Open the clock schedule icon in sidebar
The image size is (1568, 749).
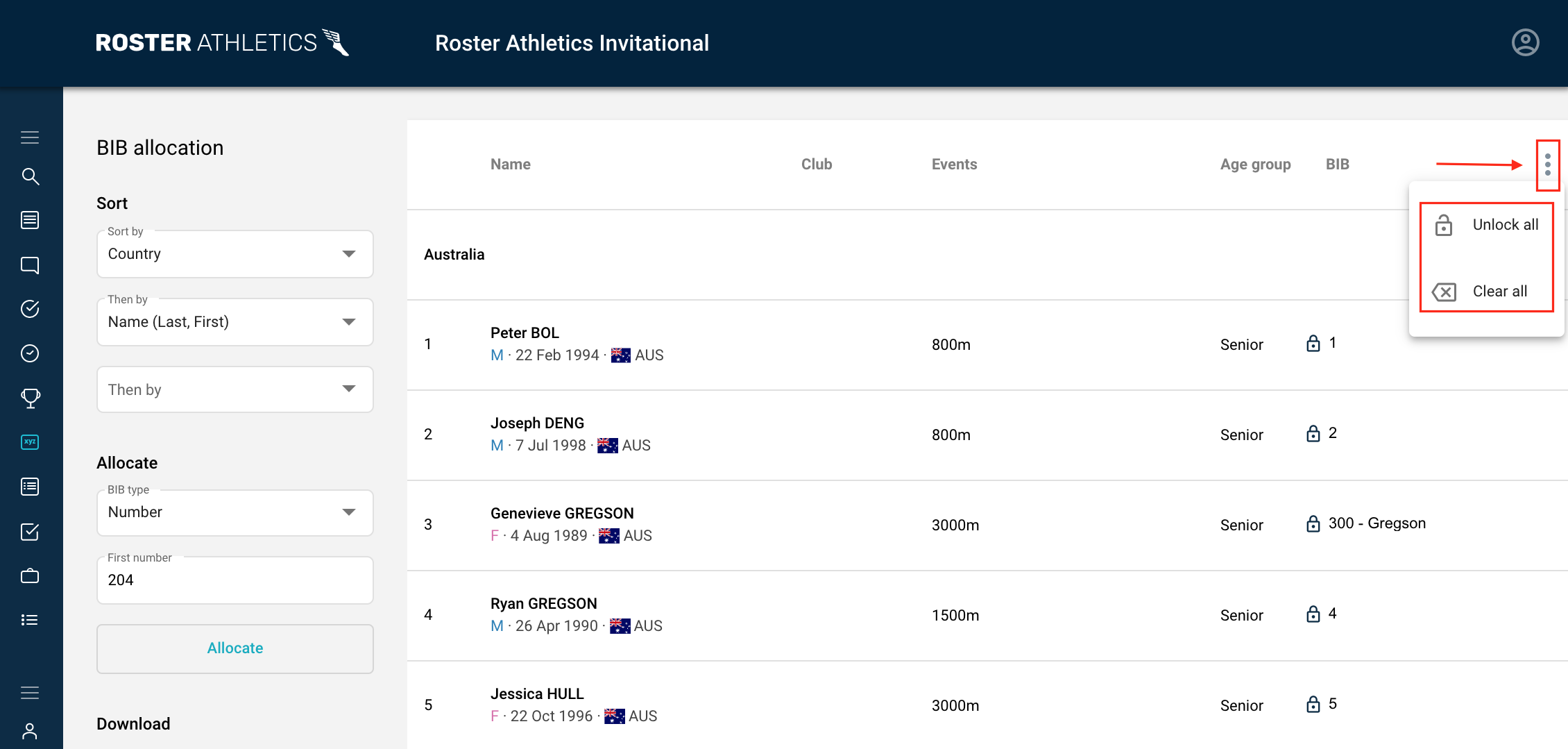pyautogui.click(x=31, y=353)
